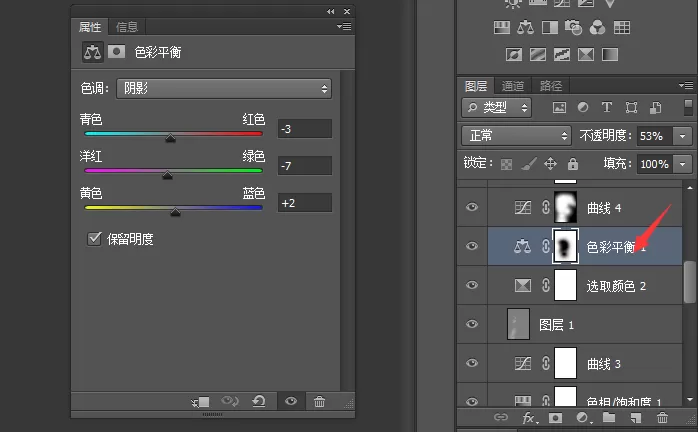Click the 洋红-绿色 slider handle
698x432 pixels.
coord(167,175)
